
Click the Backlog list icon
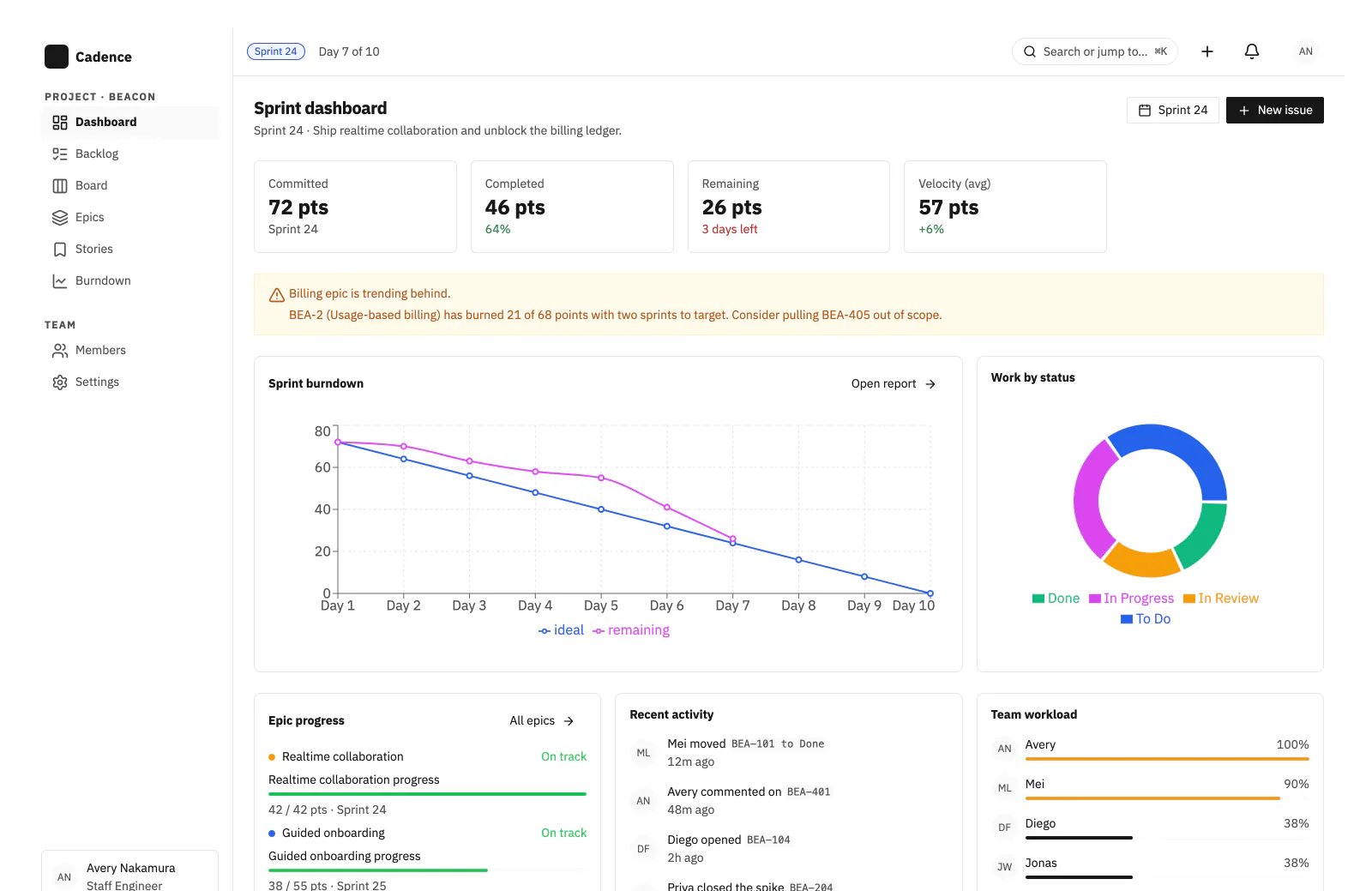(60, 154)
